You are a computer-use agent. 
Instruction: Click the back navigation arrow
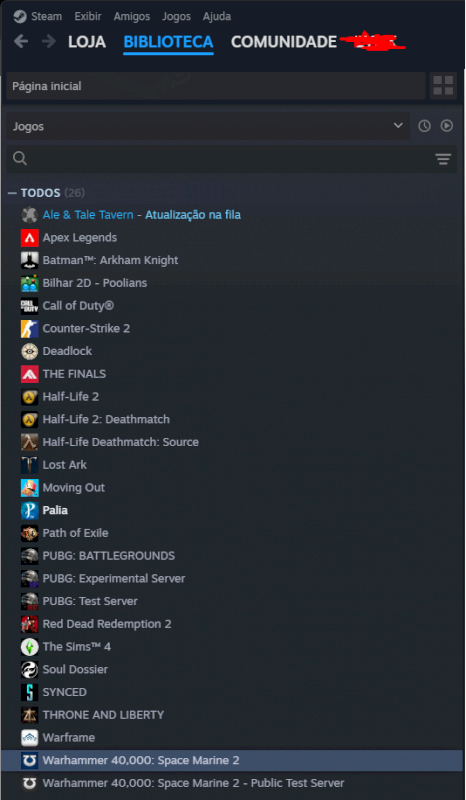[x=21, y=41]
